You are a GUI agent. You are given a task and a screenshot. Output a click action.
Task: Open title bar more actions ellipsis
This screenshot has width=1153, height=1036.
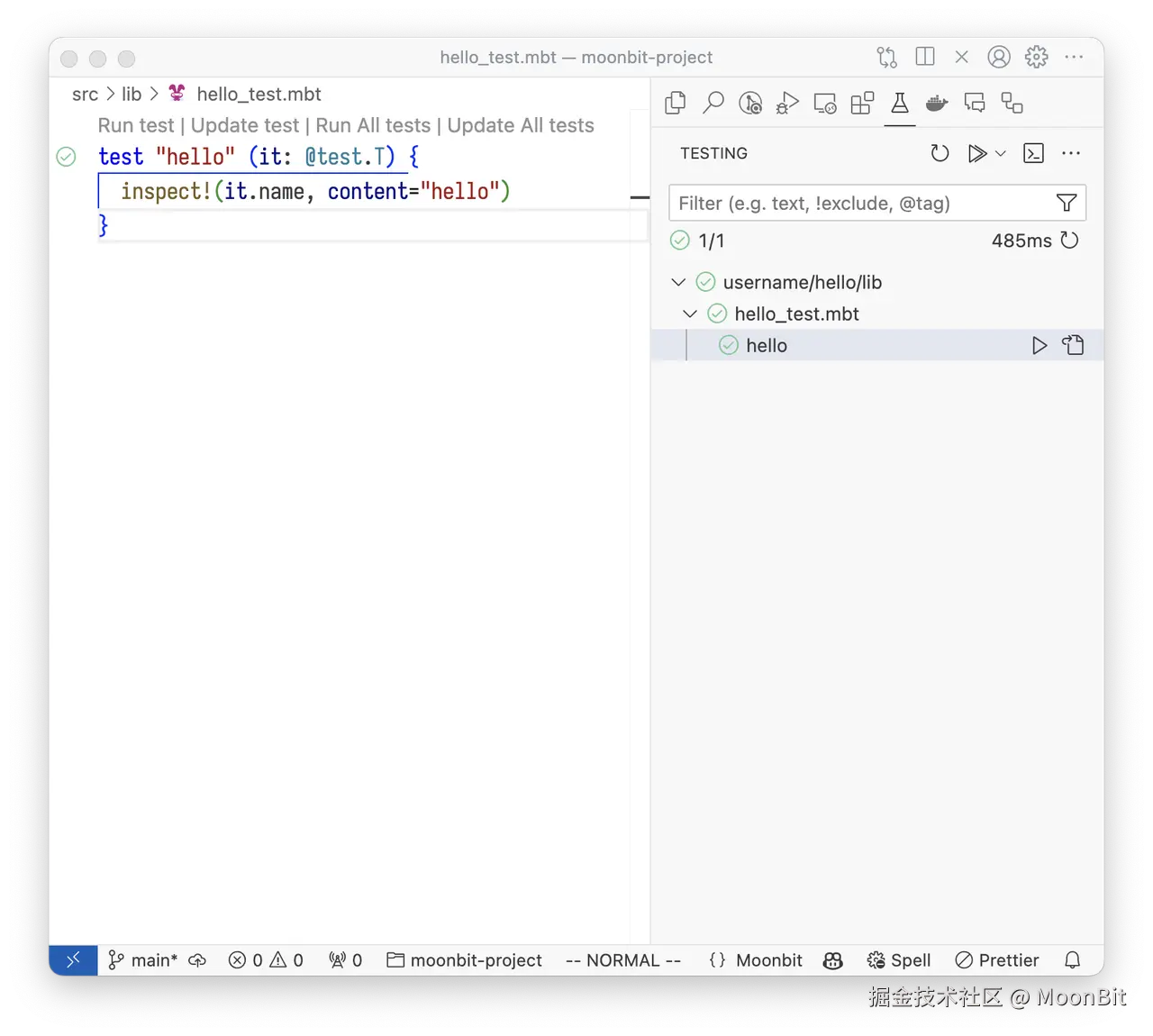(x=1074, y=57)
